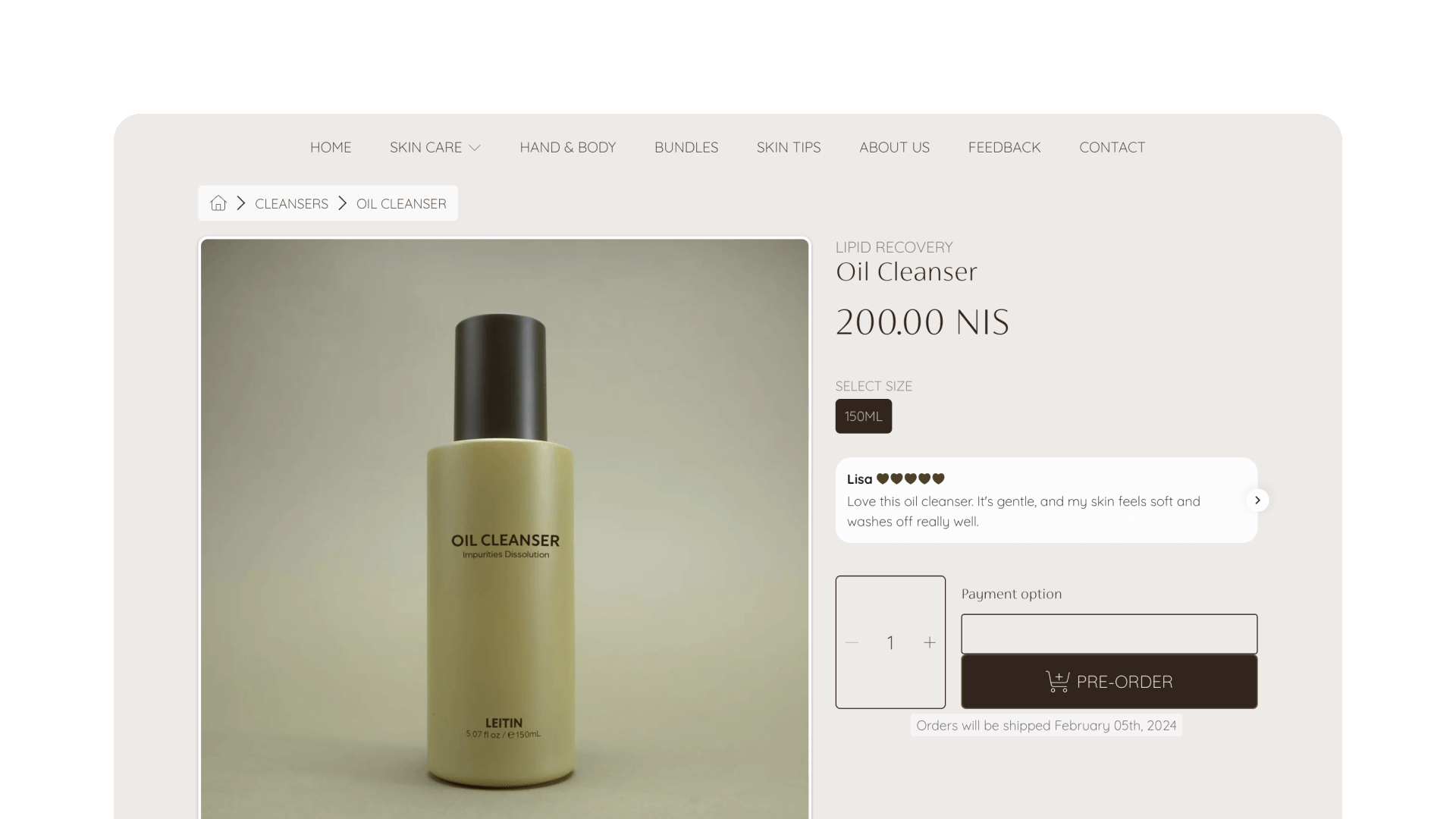Image resolution: width=1456 pixels, height=819 pixels.
Task: Open Skin Tips page
Action: [789, 147]
